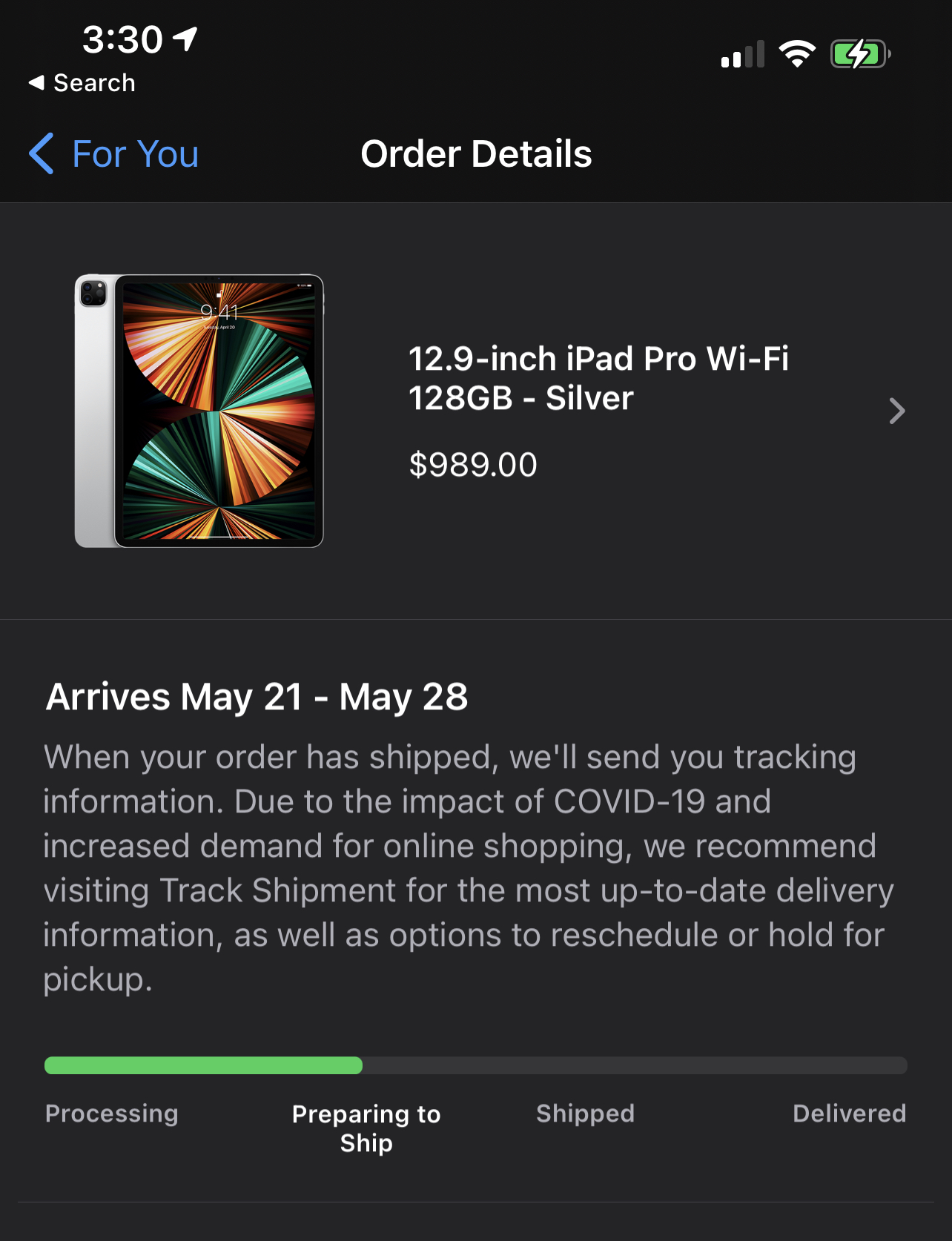The image size is (952, 1241).
Task: Tap the Shipped status label
Action: pos(585,1113)
